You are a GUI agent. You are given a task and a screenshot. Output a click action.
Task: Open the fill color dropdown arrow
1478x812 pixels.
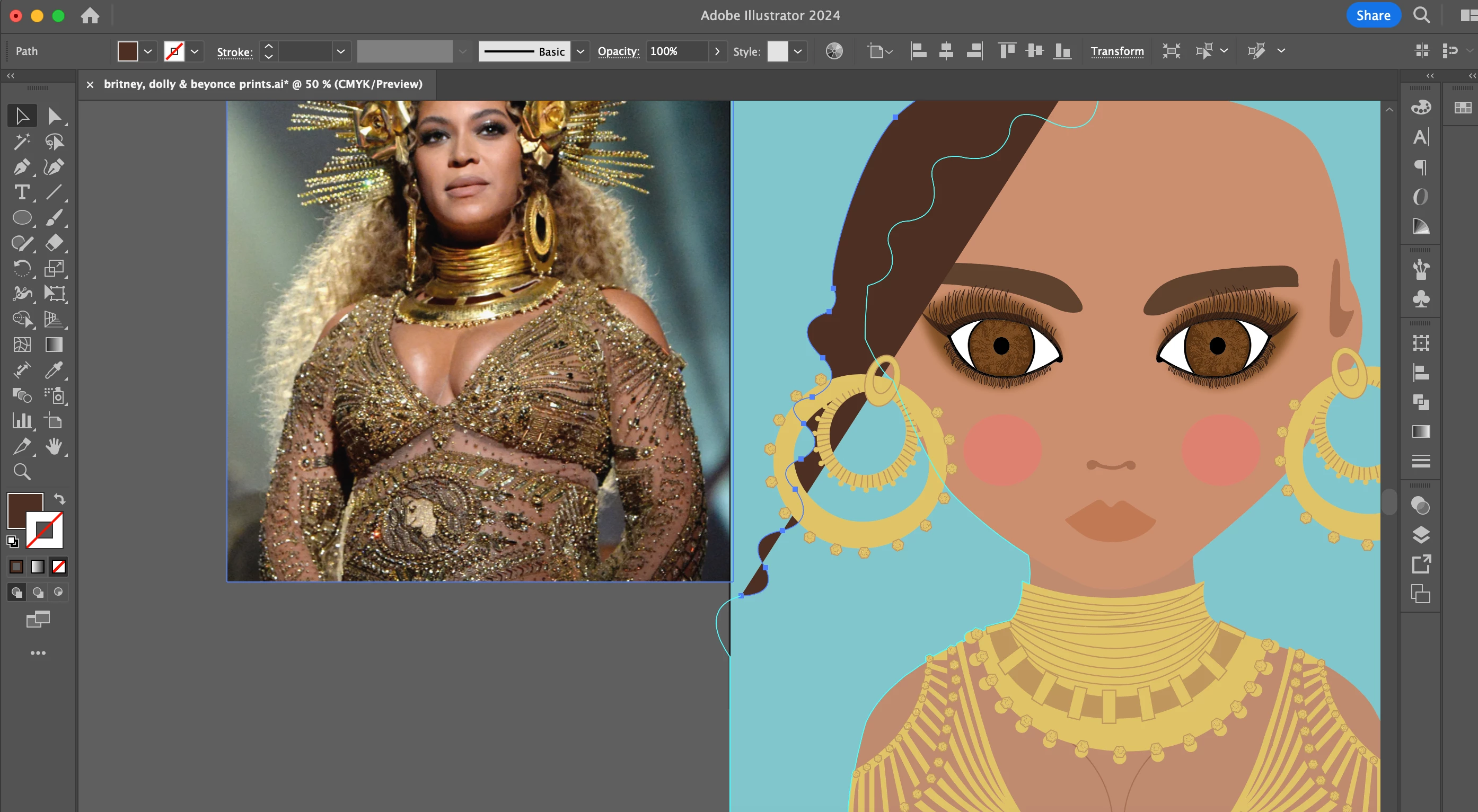click(148, 51)
